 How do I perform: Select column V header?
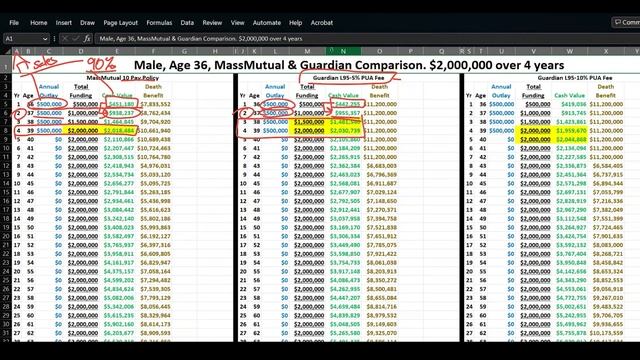(533, 51)
